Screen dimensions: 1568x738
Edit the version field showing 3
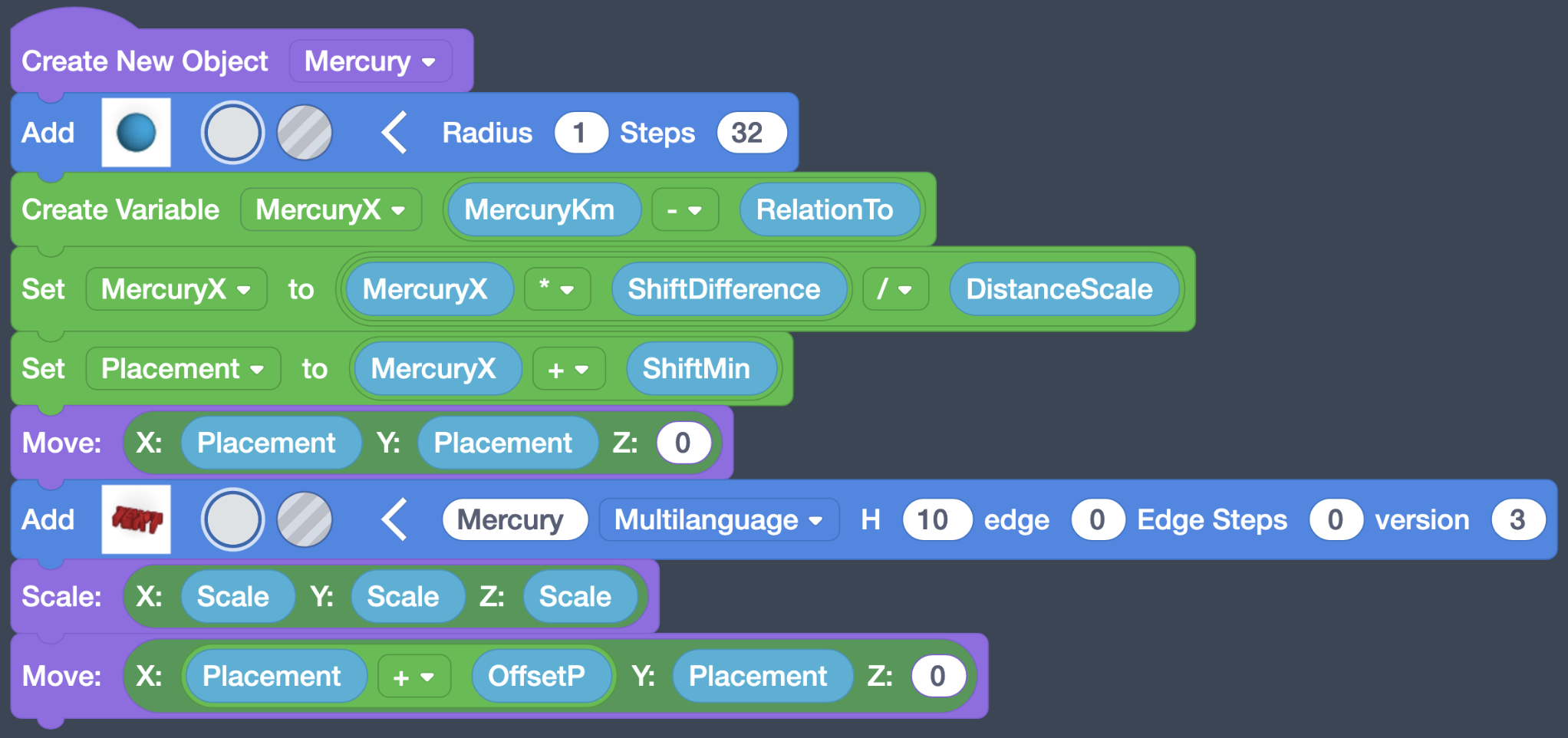[1520, 519]
